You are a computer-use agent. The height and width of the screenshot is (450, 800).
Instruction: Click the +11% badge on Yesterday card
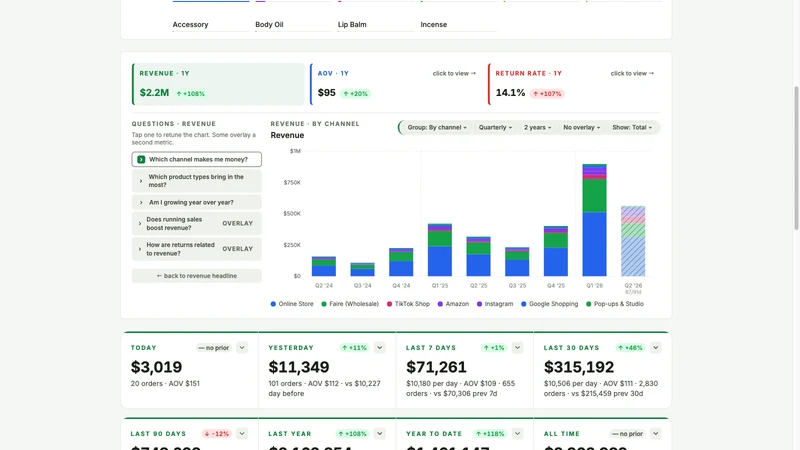[355, 348]
